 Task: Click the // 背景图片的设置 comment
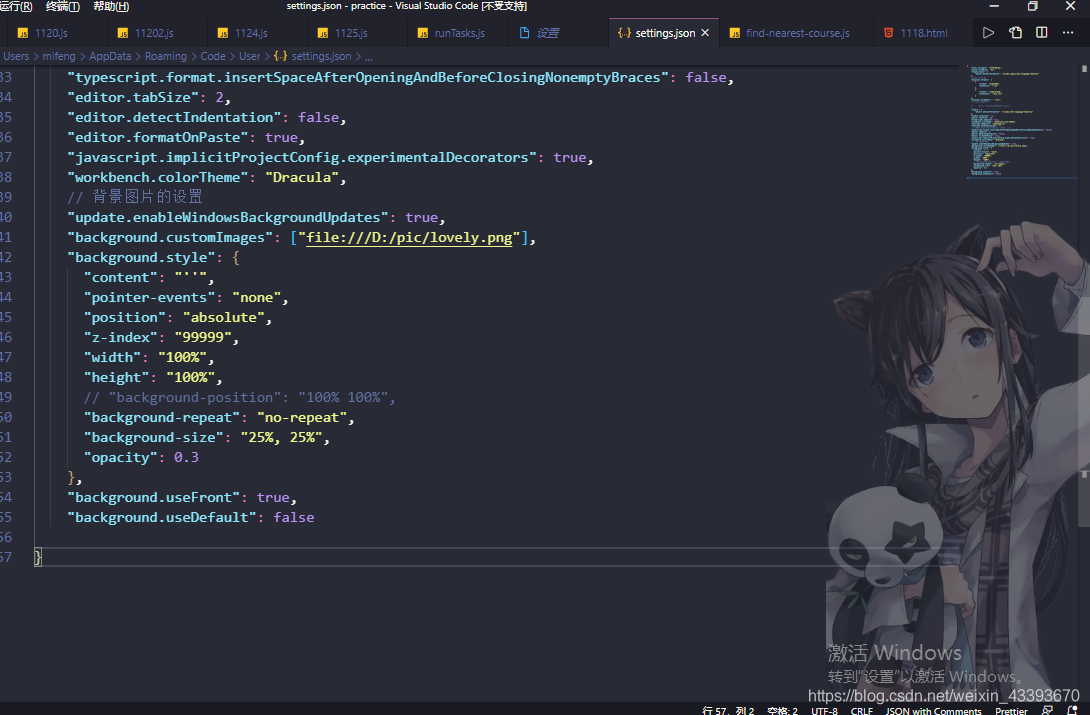point(135,197)
